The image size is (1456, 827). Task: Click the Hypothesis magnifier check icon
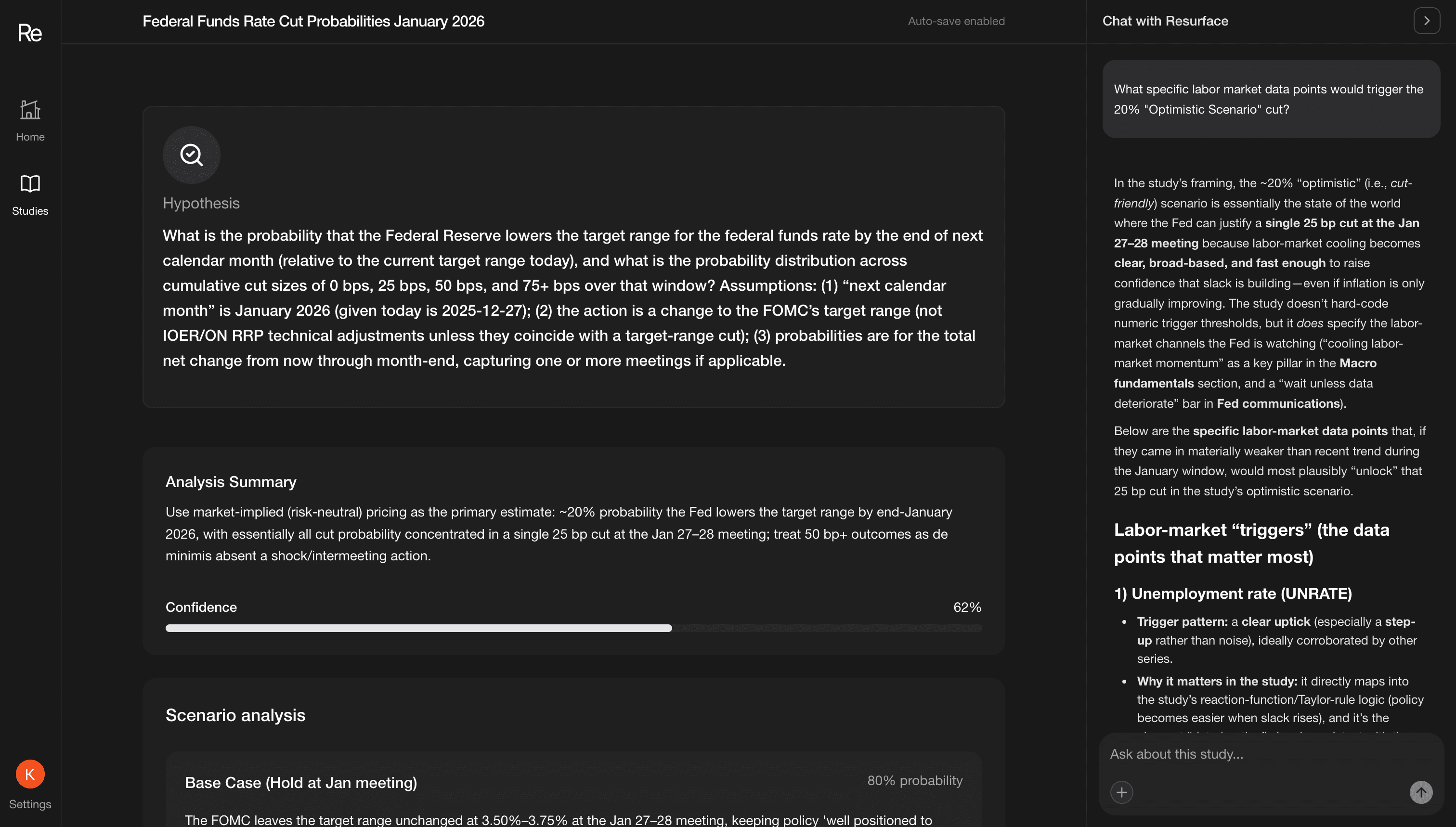pos(192,155)
